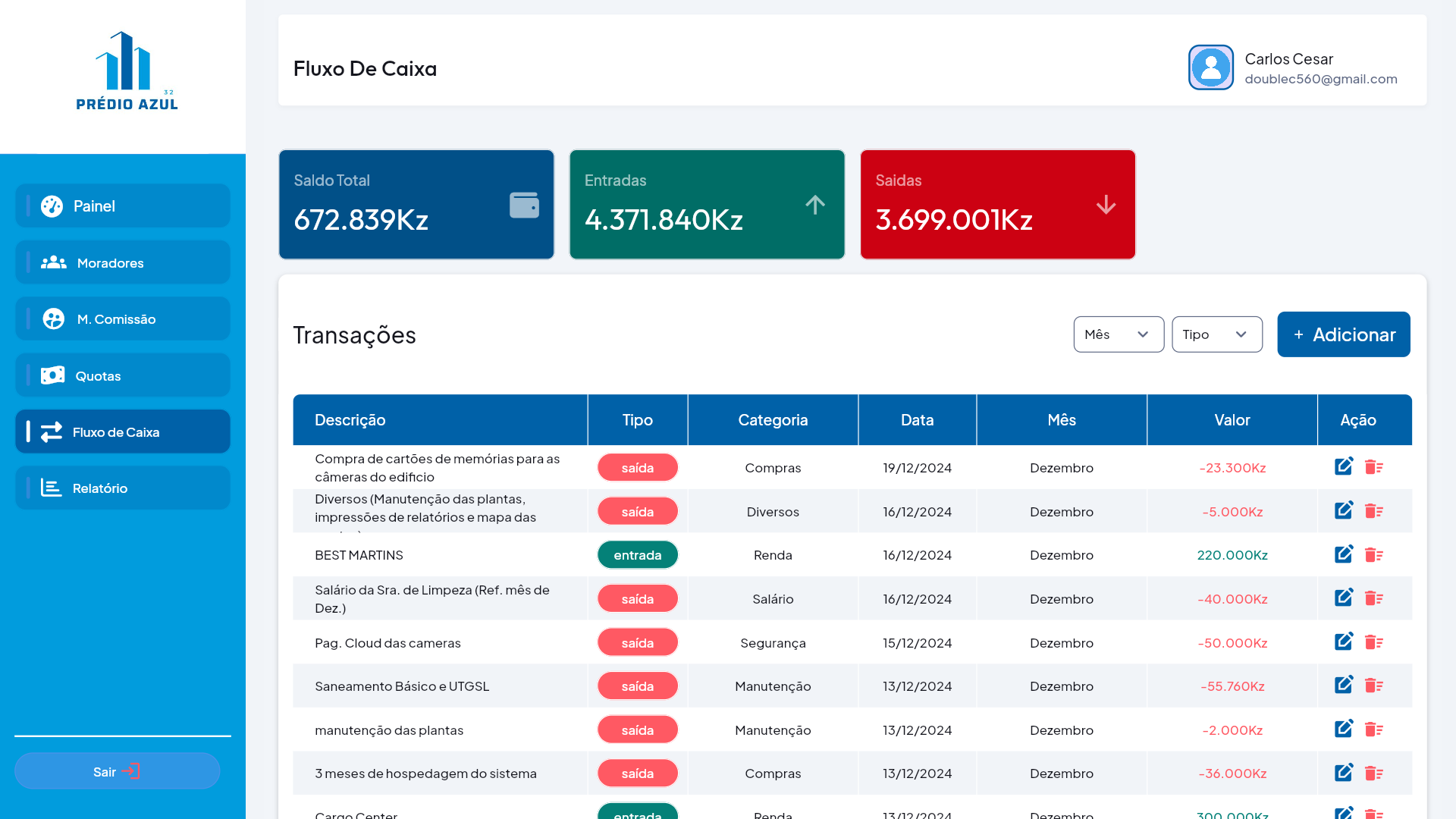
Task: Click the Sair logout button
Action: 117,771
